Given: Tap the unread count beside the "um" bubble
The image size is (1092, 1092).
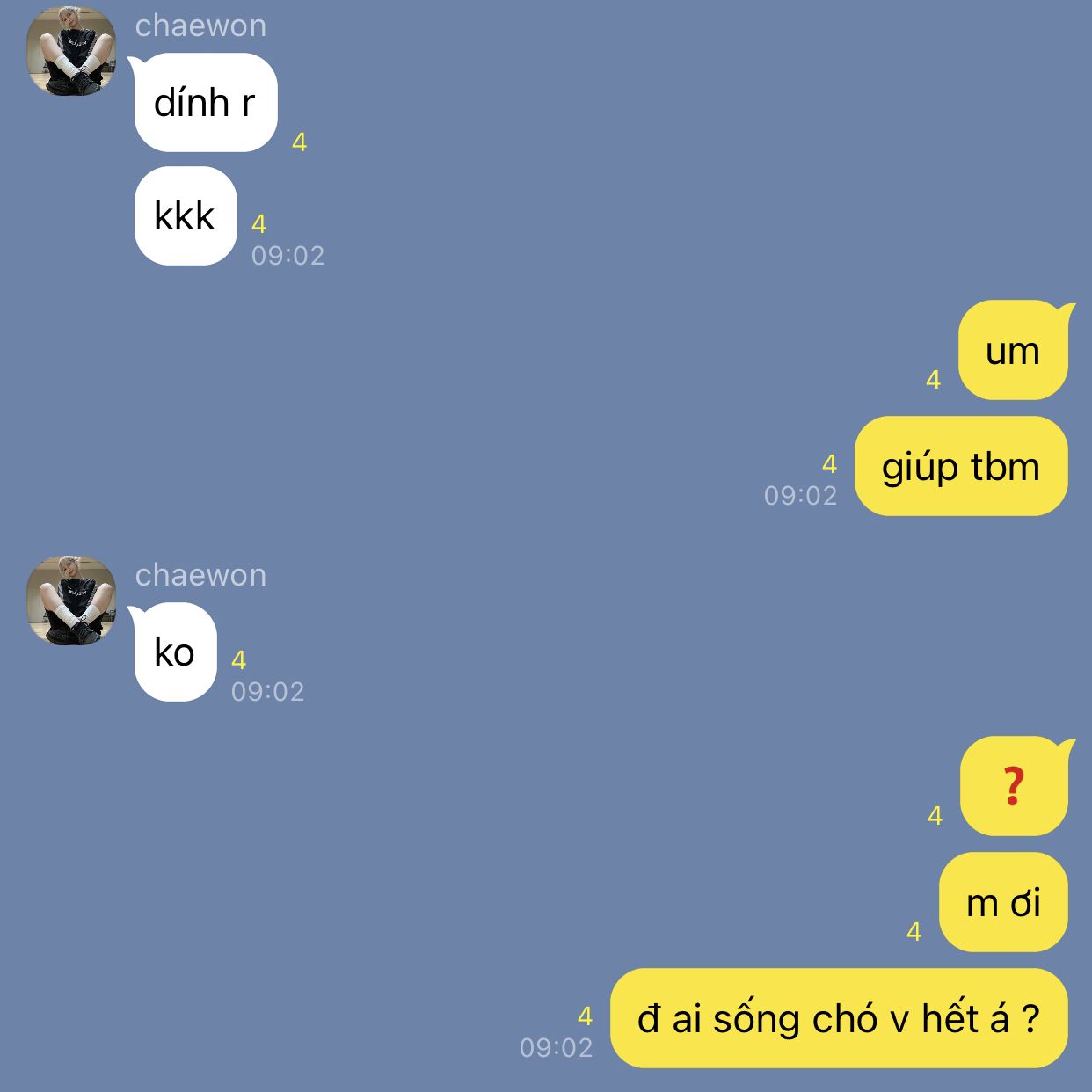Looking at the screenshot, I should tap(933, 380).
